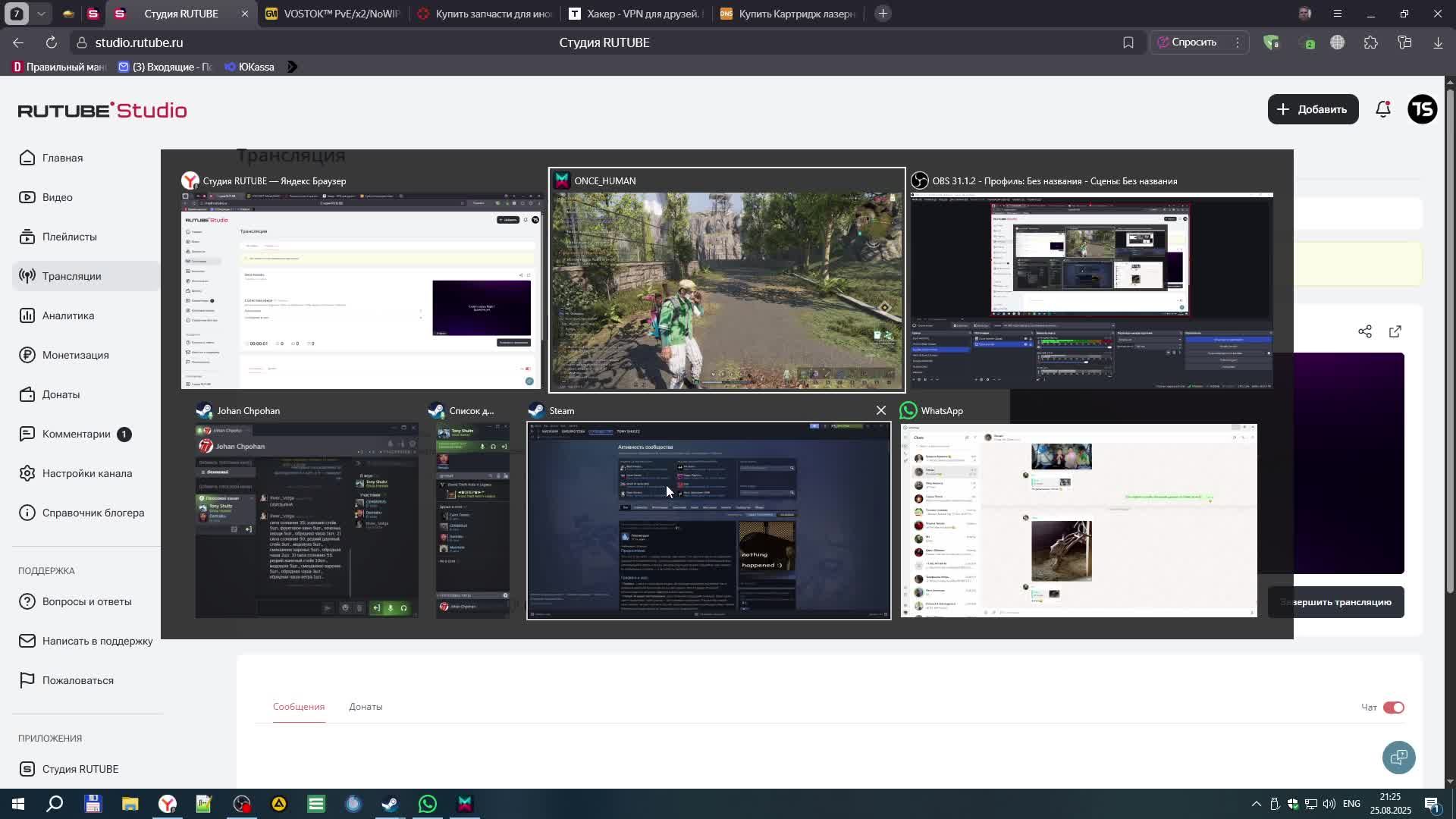This screenshot has width=1456, height=819.
Task: Click the page vertical scrollbar
Action: [1450, 341]
